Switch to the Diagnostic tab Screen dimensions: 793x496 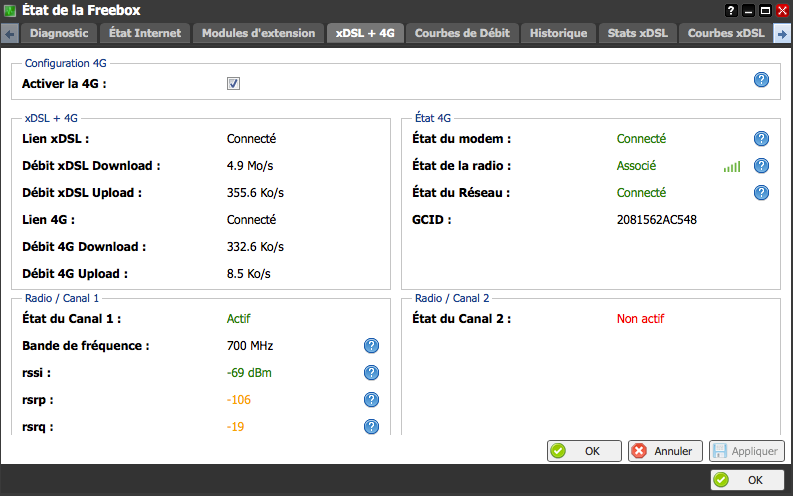(x=59, y=33)
